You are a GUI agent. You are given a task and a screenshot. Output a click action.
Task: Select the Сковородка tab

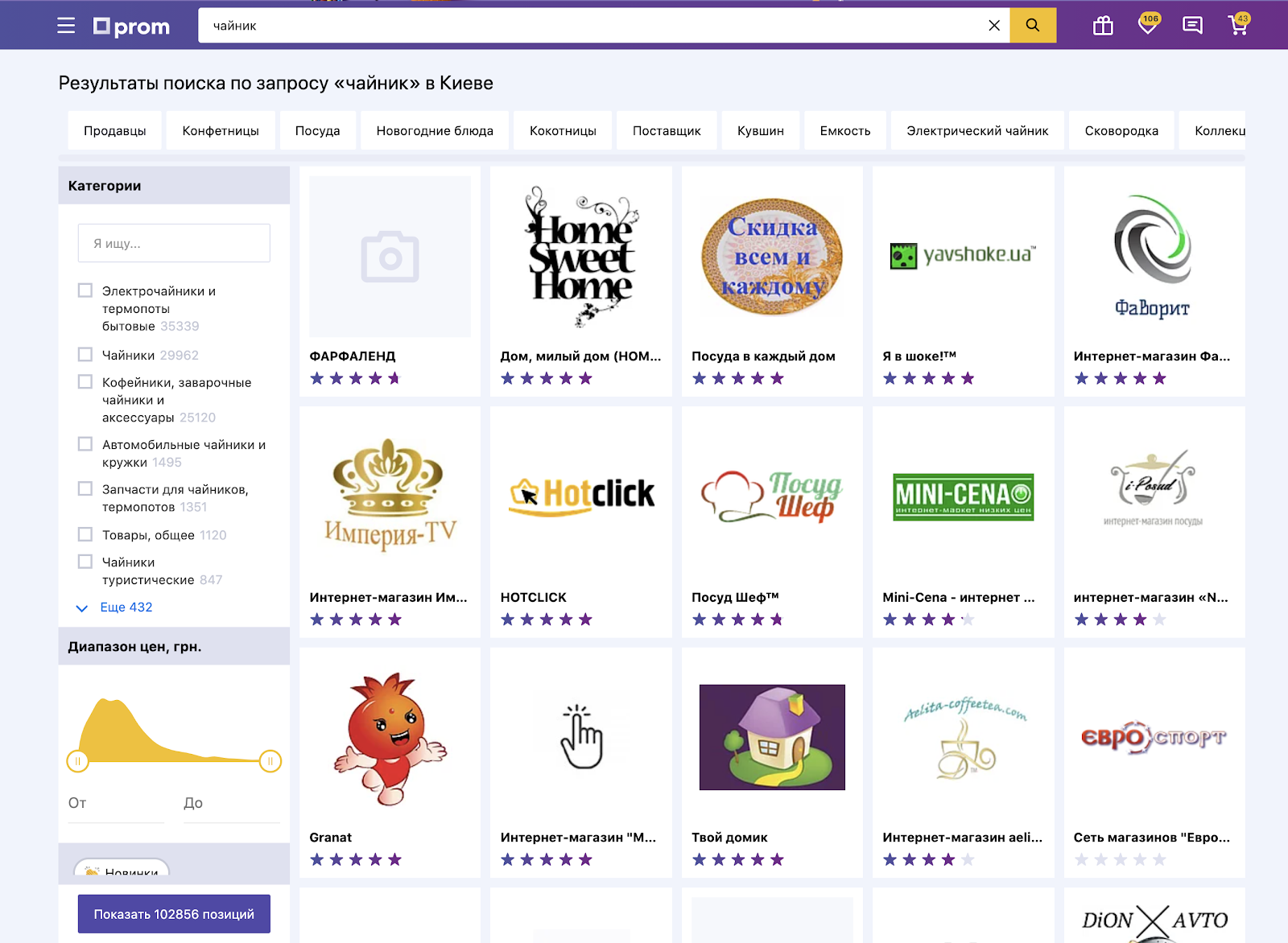point(1121,130)
